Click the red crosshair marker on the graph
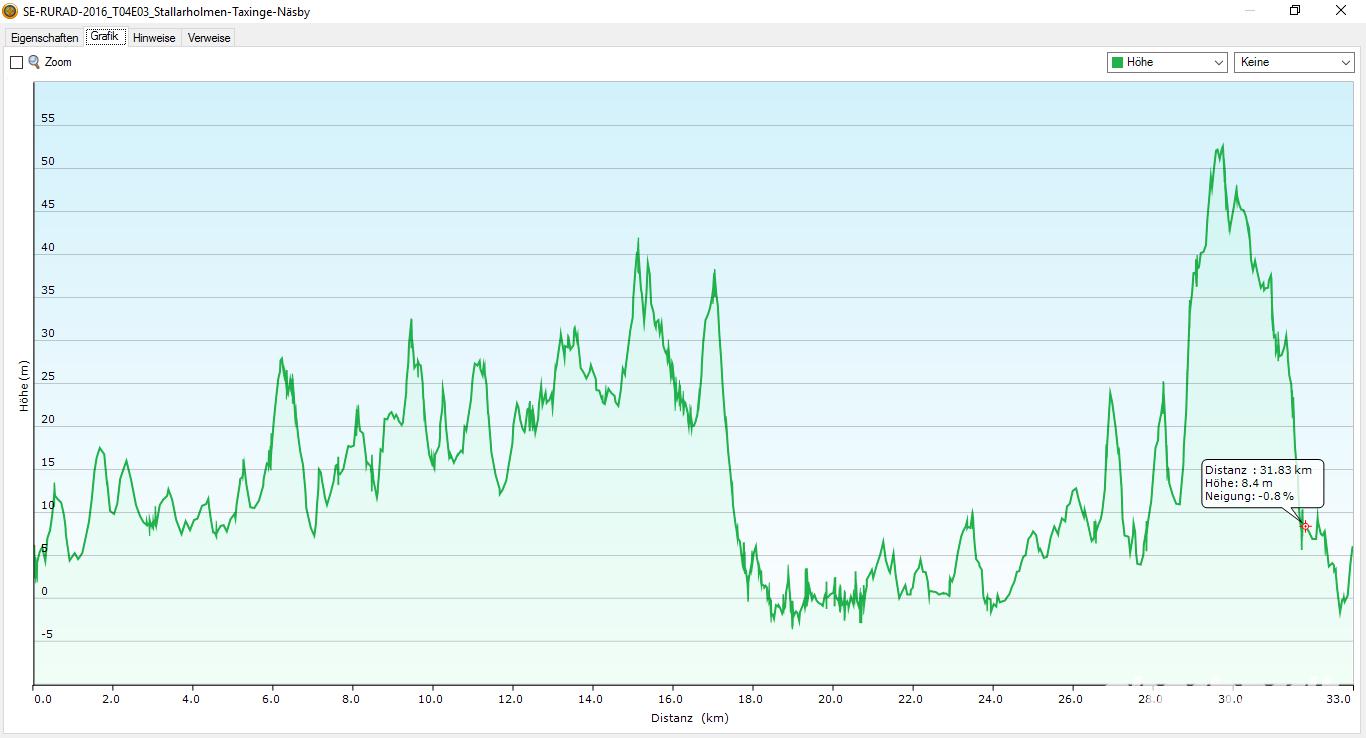 coord(1306,527)
